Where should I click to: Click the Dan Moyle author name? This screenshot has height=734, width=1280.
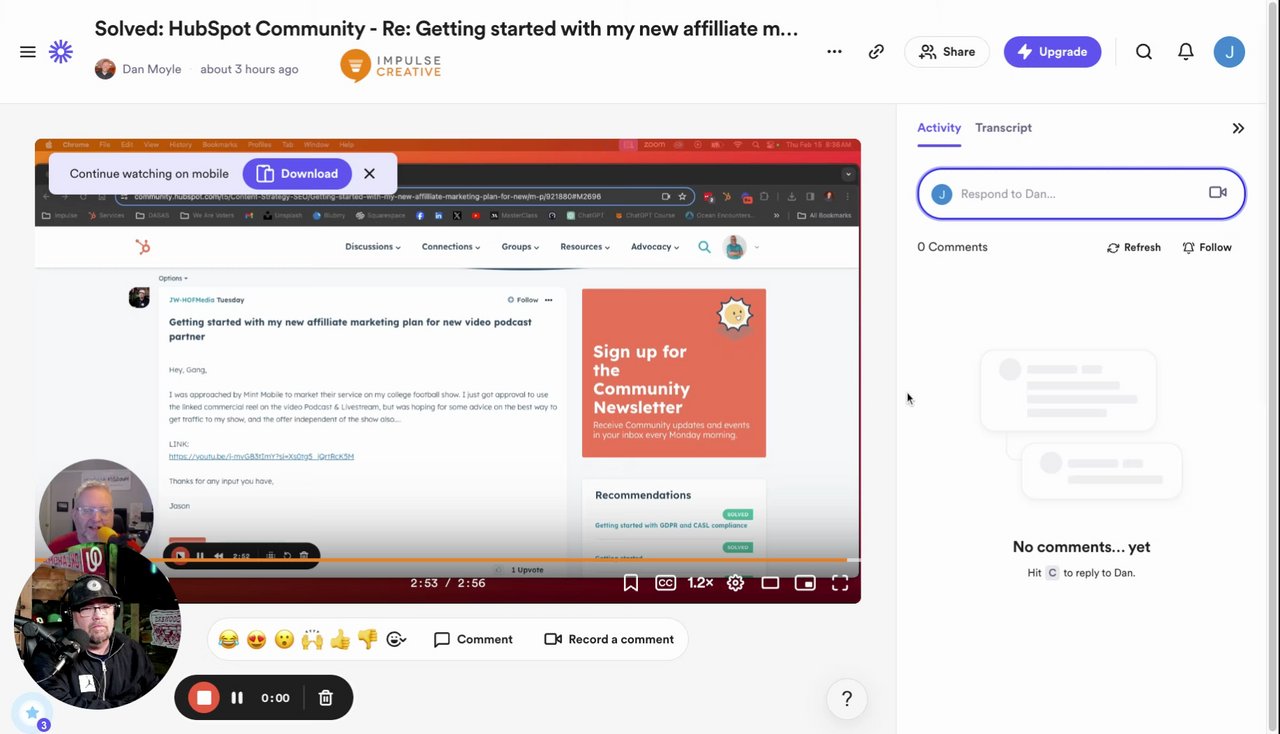coord(152,69)
